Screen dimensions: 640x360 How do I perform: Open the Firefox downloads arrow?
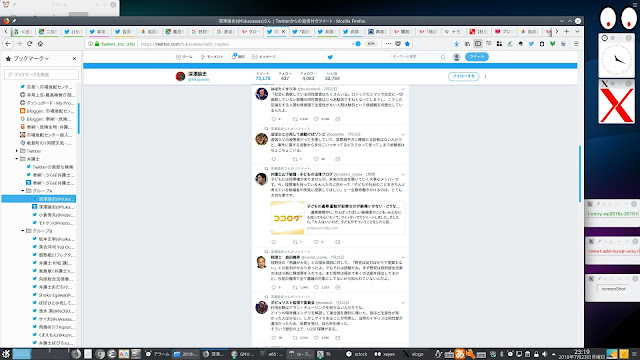click(x=457, y=44)
